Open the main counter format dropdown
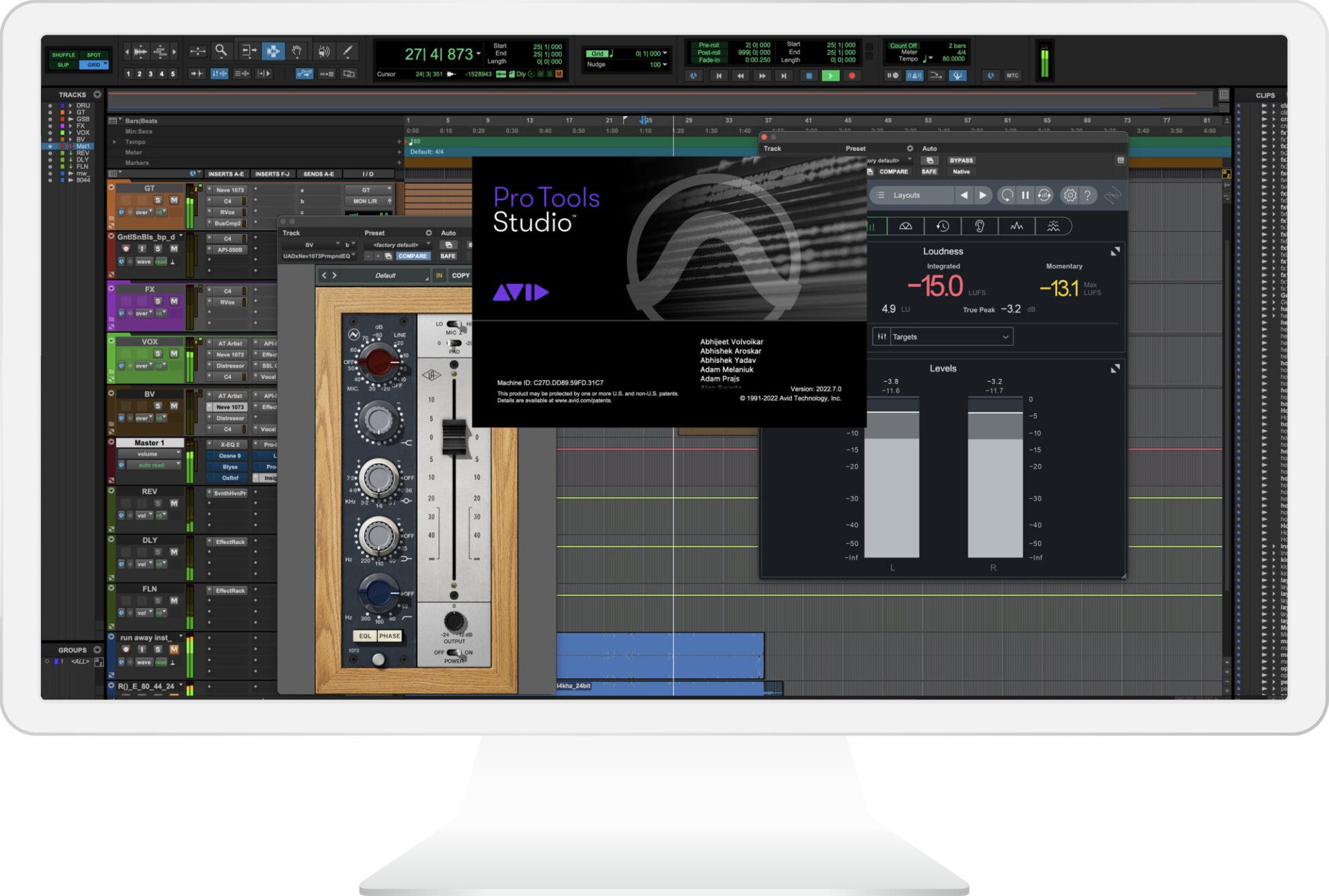Image resolution: width=1329 pixels, height=896 pixels. tap(478, 54)
